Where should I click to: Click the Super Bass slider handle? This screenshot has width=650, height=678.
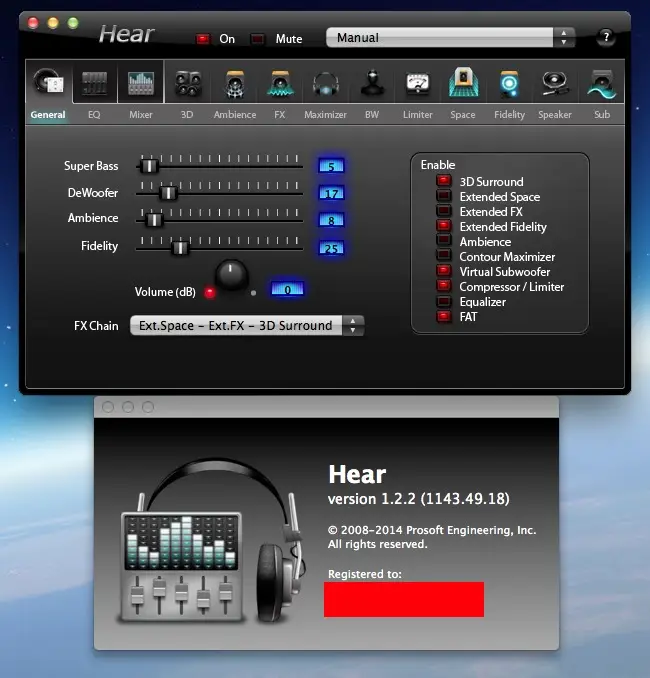pyautogui.click(x=149, y=166)
